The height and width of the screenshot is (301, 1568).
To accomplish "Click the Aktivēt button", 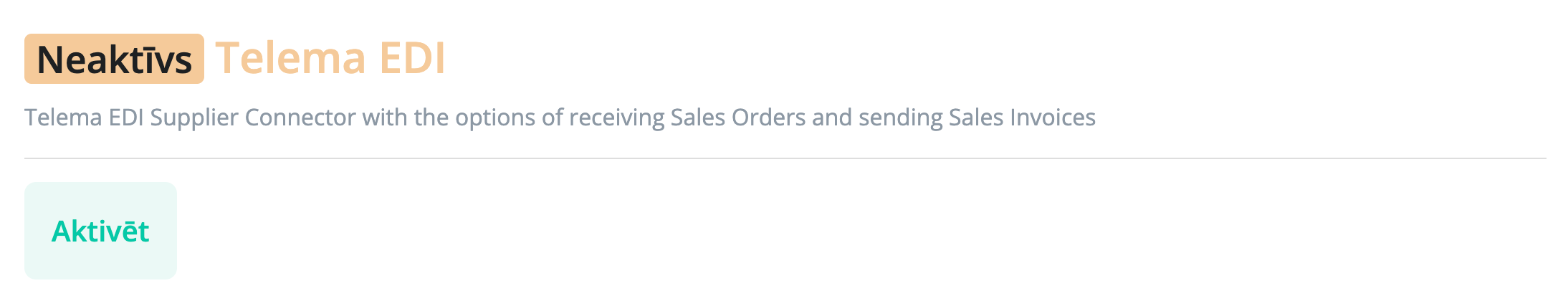I will click(x=100, y=231).
